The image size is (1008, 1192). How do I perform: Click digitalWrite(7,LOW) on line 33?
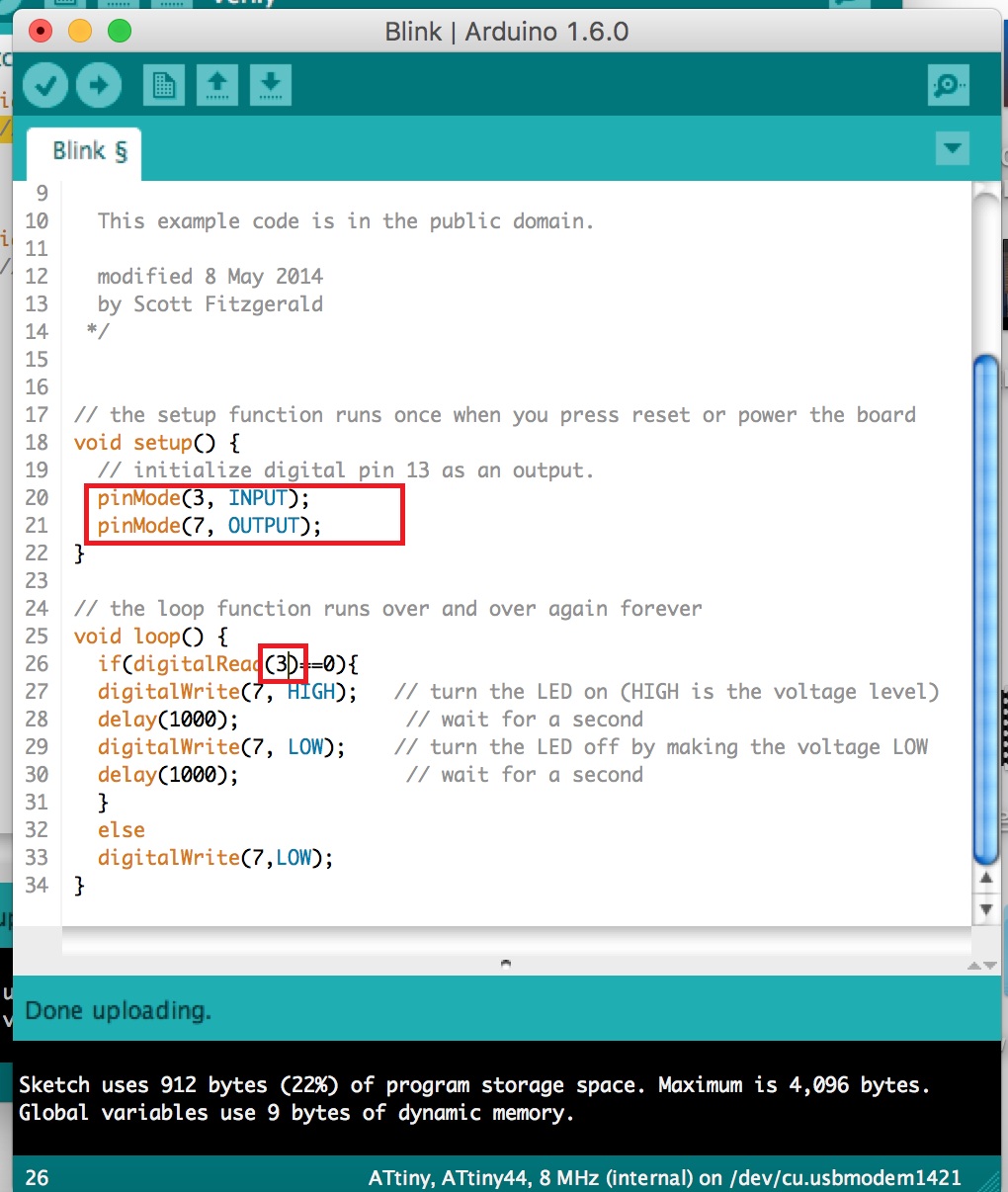point(215,858)
